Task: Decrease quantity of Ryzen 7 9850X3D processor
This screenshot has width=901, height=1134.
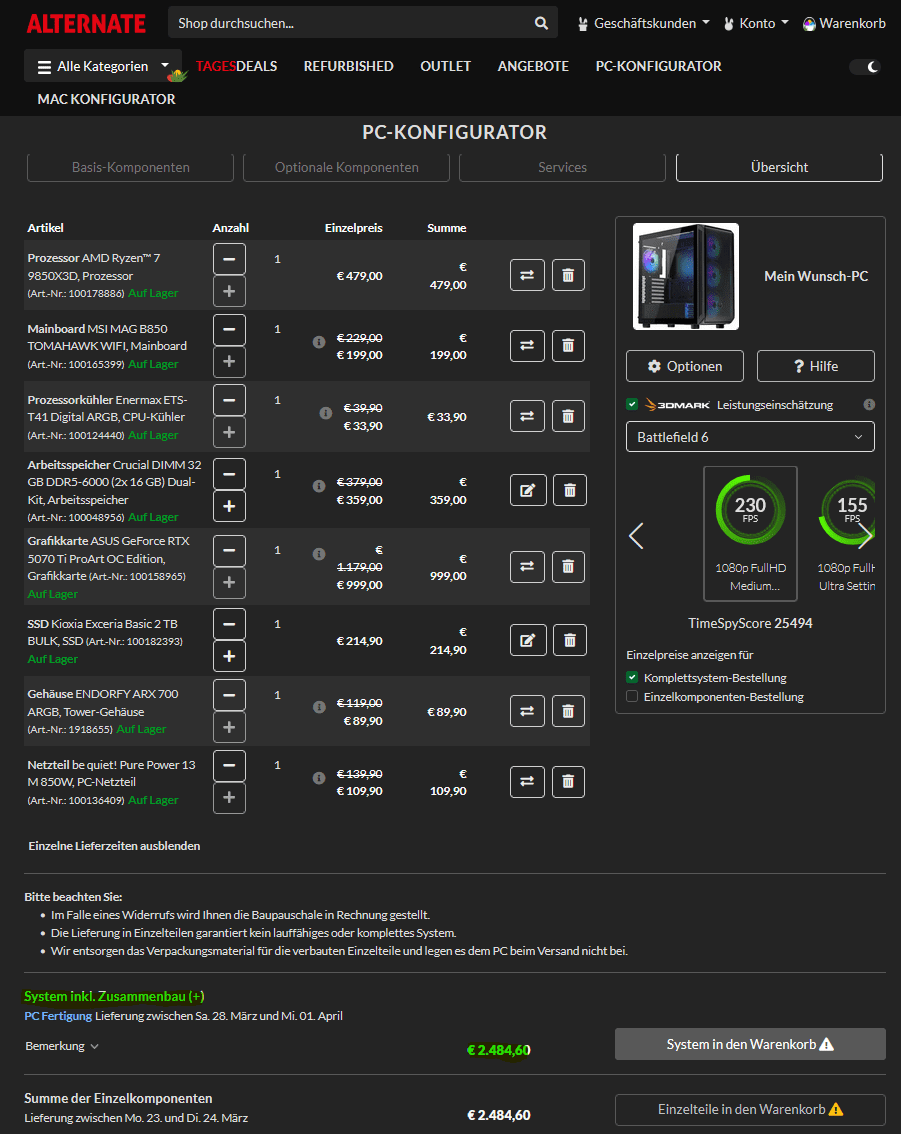Action: point(229,259)
